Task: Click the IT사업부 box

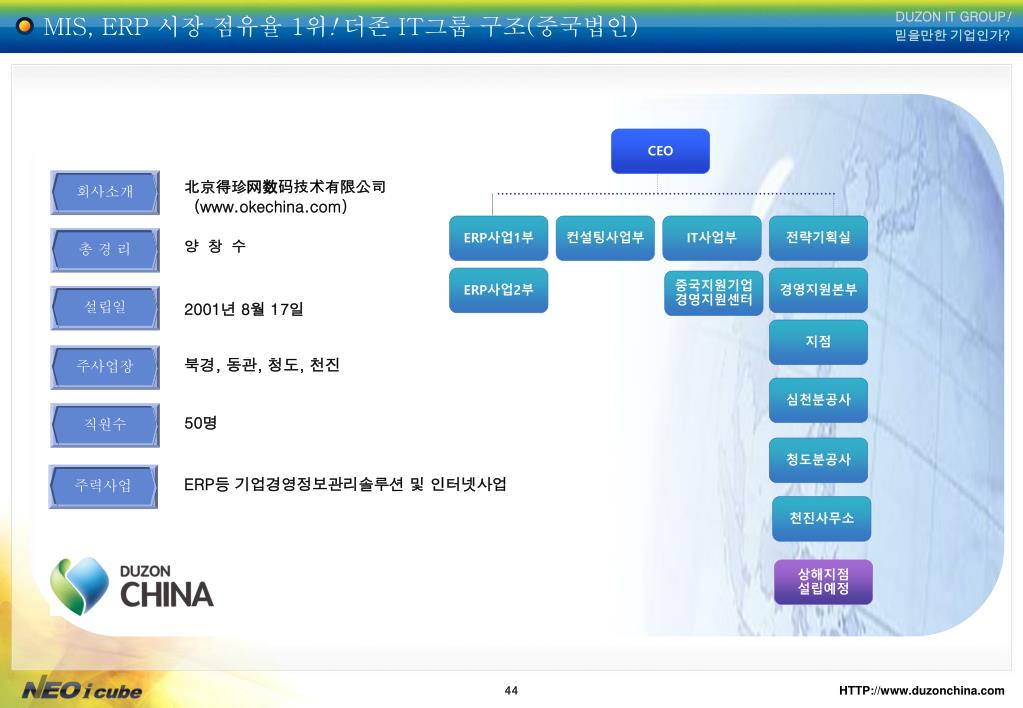Action: pos(712,238)
